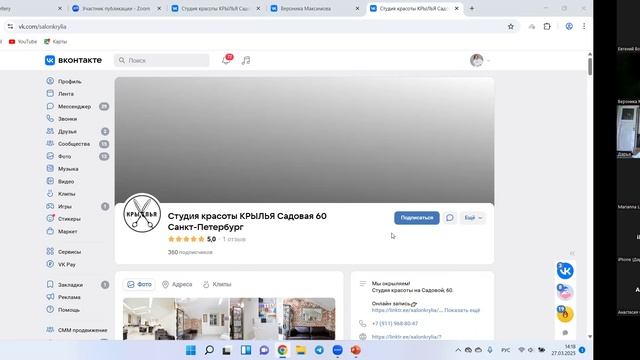Click Показать ещё in description
640x360 pixels.
(x=462, y=310)
